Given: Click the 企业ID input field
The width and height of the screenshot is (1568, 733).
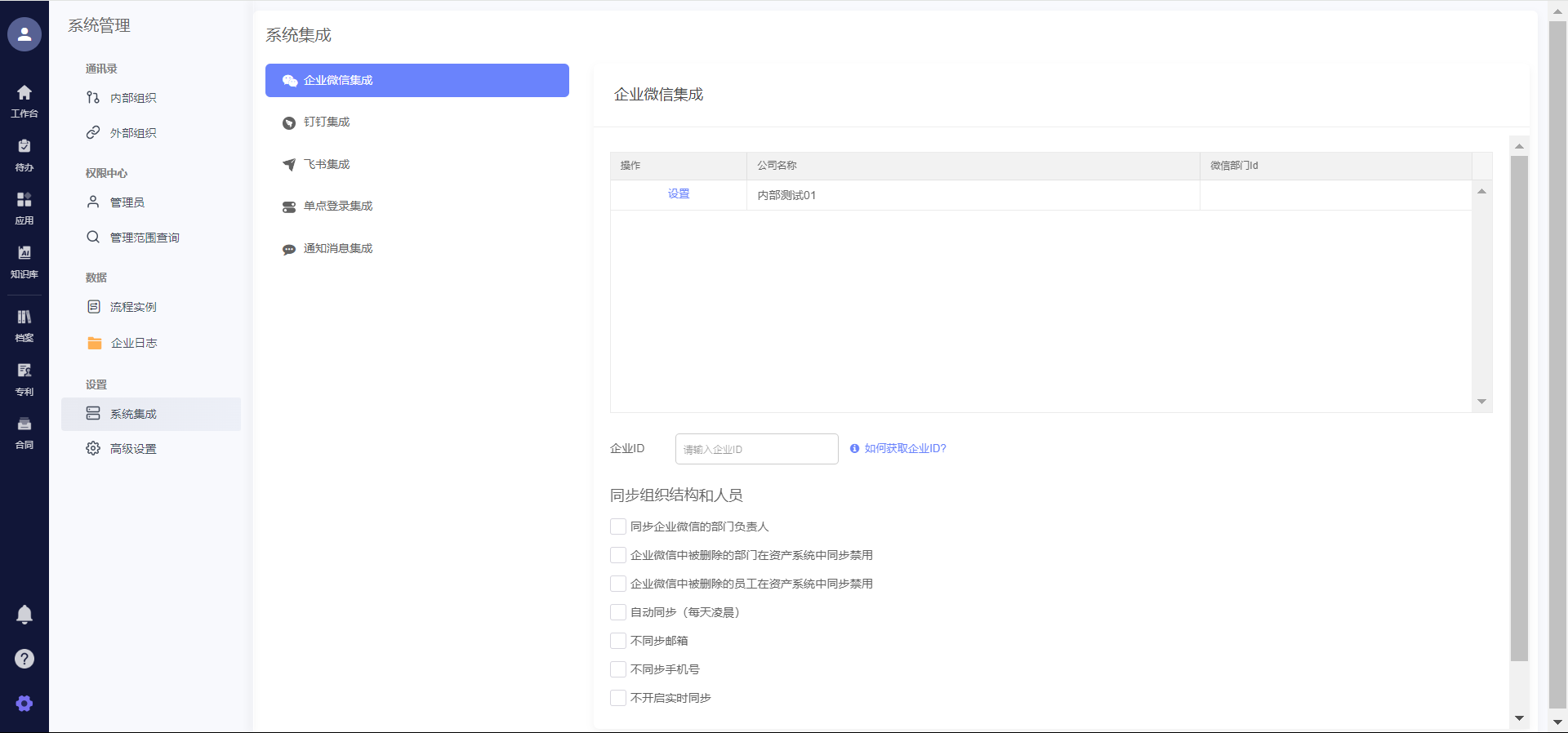Looking at the screenshot, I should [756, 449].
